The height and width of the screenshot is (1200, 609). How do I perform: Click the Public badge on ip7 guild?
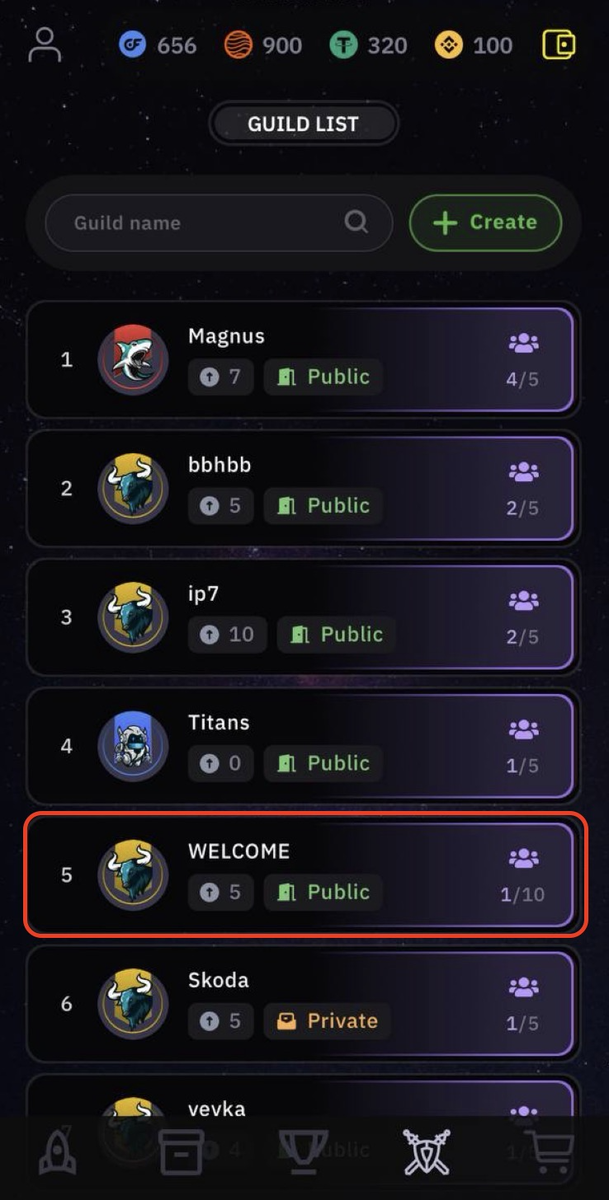point(336,634)
